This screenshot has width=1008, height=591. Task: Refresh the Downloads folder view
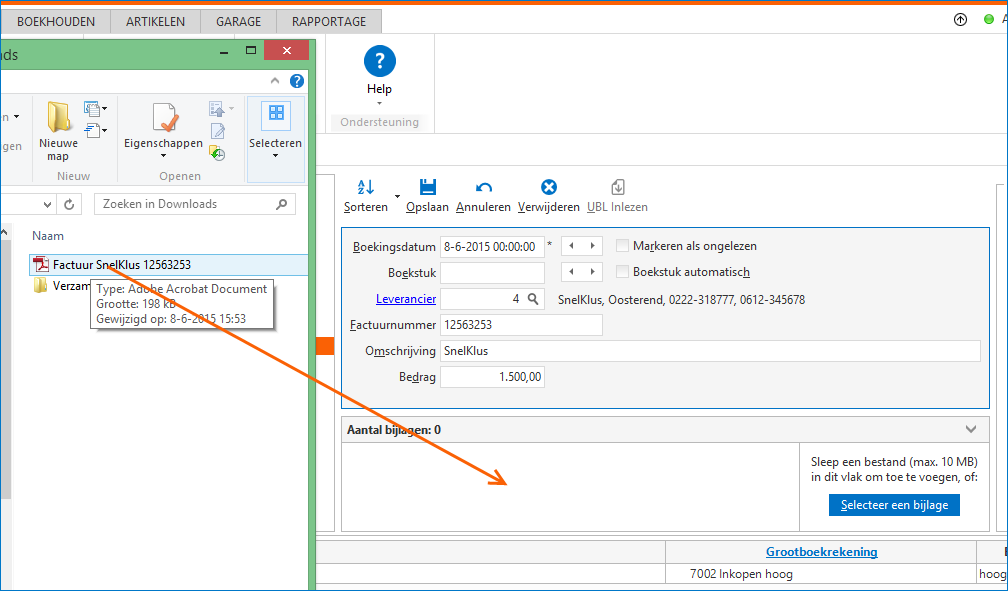point(69,205)
